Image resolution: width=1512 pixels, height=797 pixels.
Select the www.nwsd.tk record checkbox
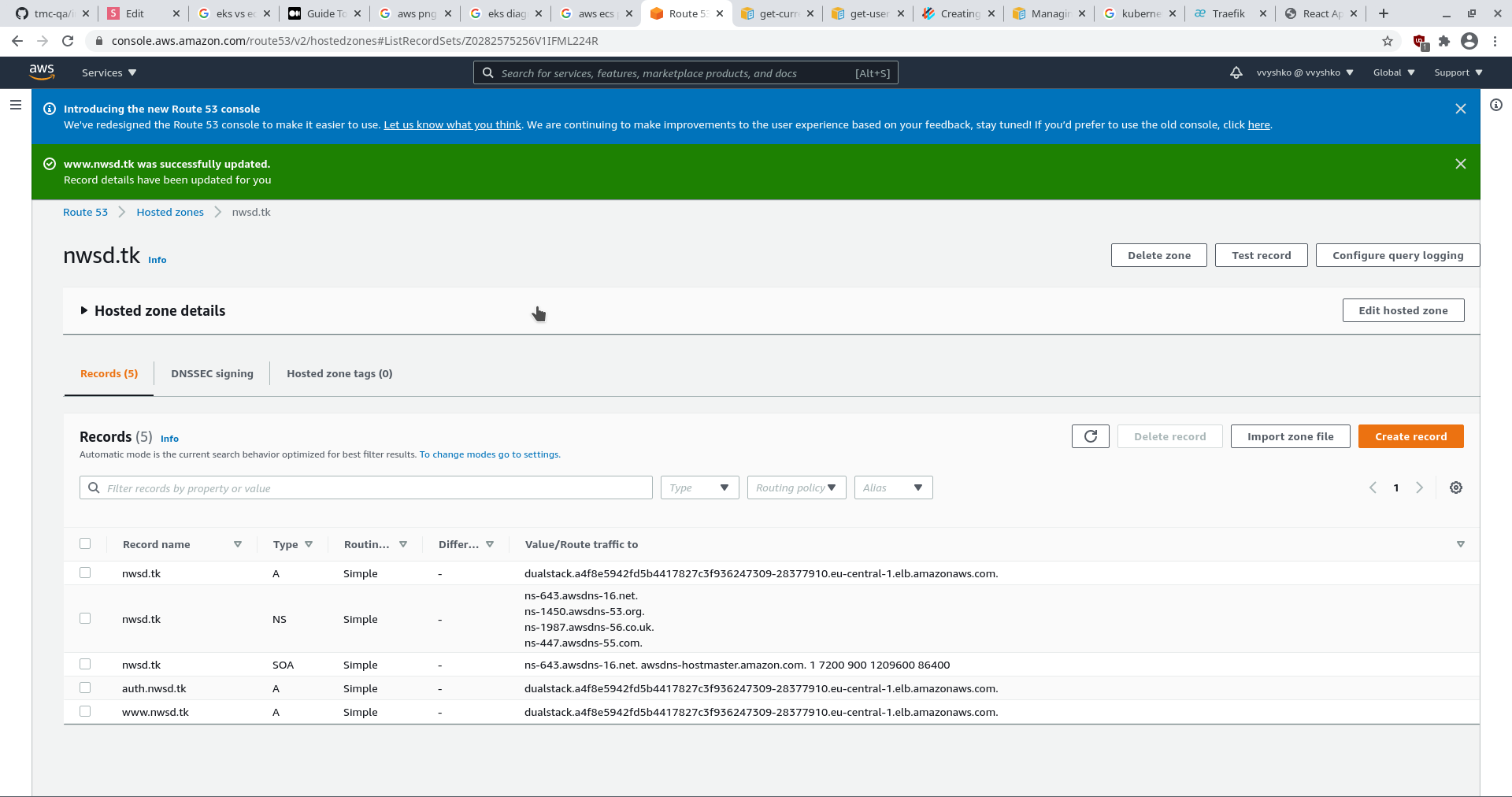click(85, 711)
